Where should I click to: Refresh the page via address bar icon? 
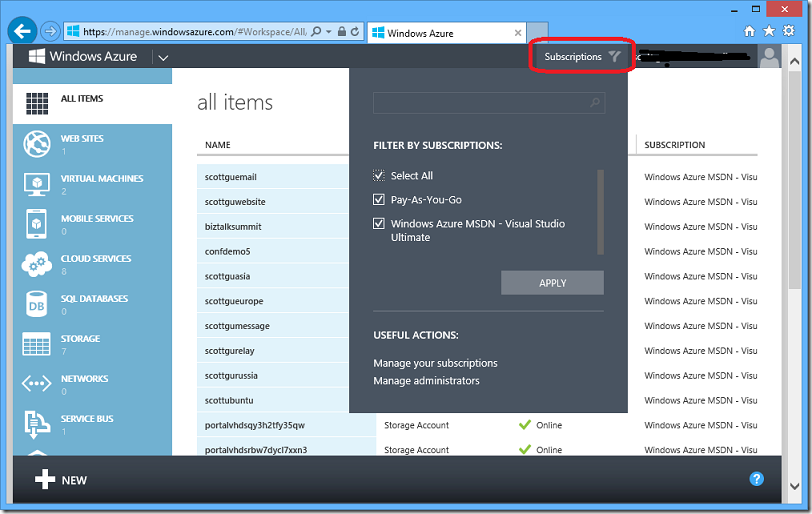pyautogui.click(x=355, y=32)
